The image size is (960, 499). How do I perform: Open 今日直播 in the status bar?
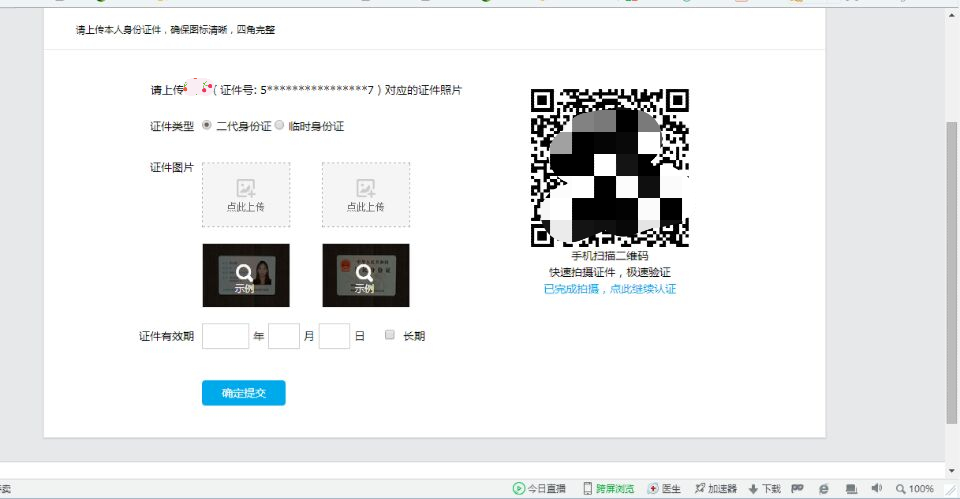pos(539,489)
